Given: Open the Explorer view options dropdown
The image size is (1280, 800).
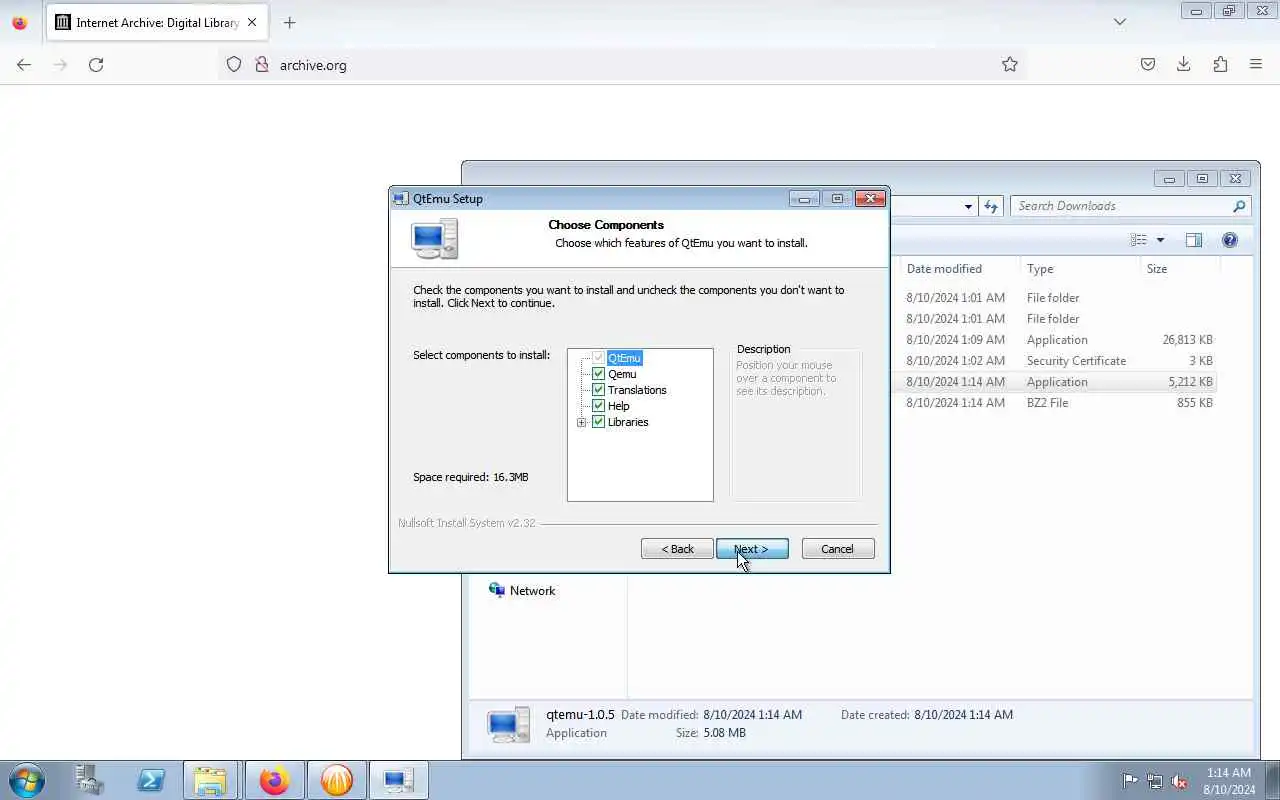Looking at the screenshot, I should [x=1160, y=240].
